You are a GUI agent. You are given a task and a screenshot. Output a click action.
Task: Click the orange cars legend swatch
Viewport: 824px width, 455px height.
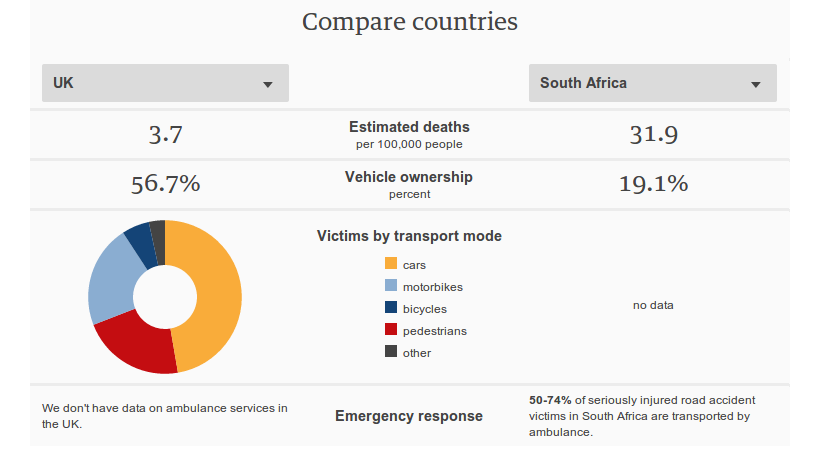[391, 264]
